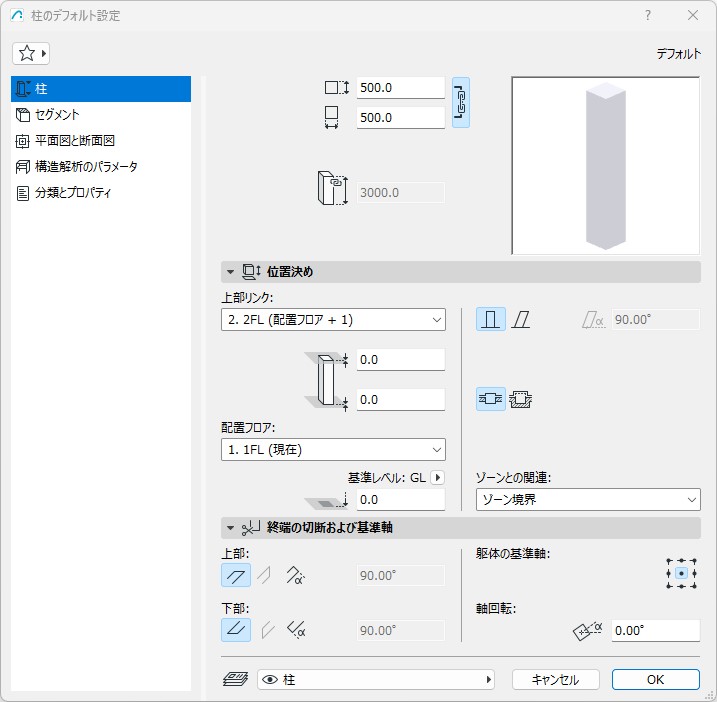Toggle the wrapping relation left icon
This screenshot has height=702, width=717.
(x=490, y=399)
